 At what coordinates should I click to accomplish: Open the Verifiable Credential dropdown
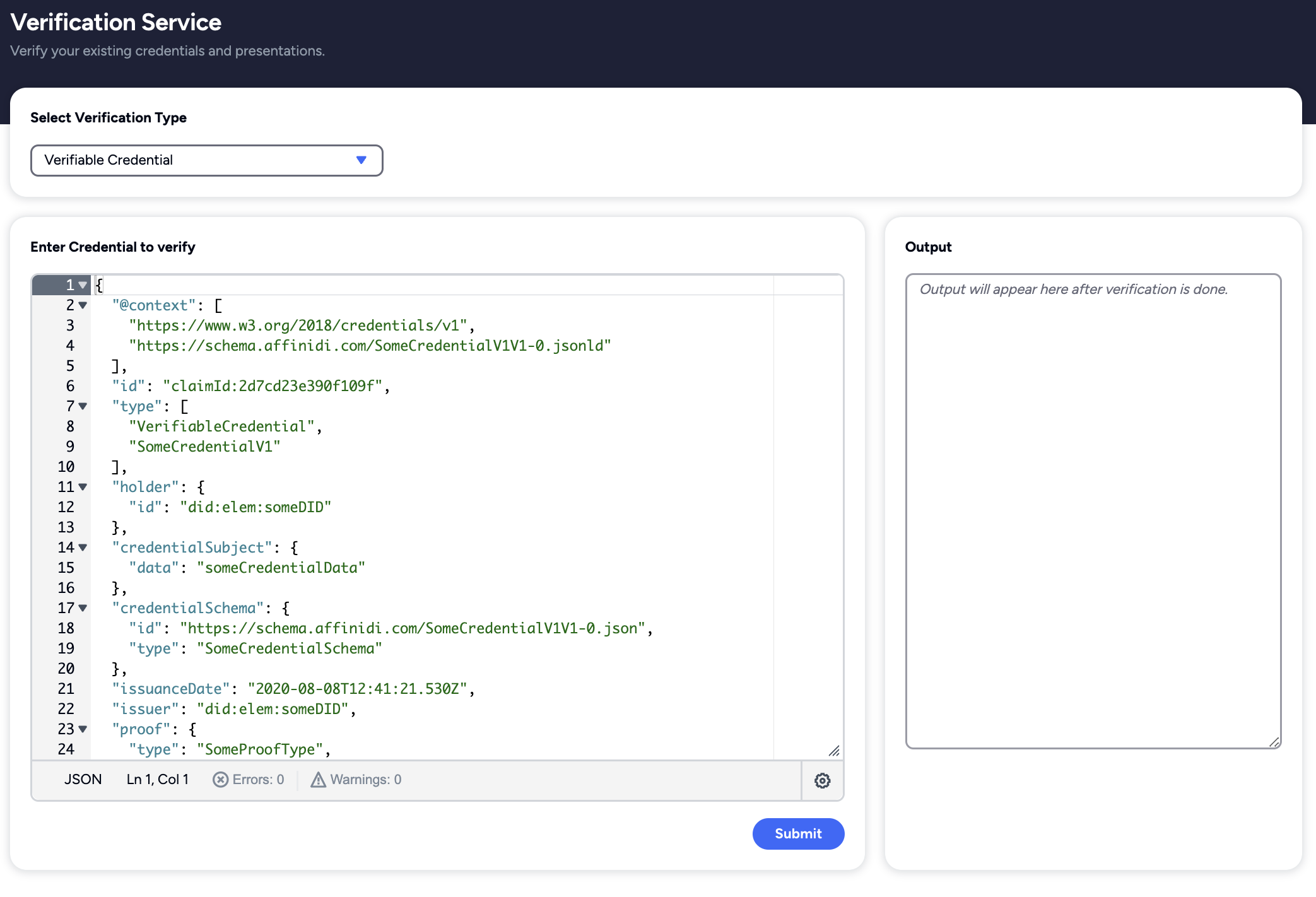tap(206, 160)
